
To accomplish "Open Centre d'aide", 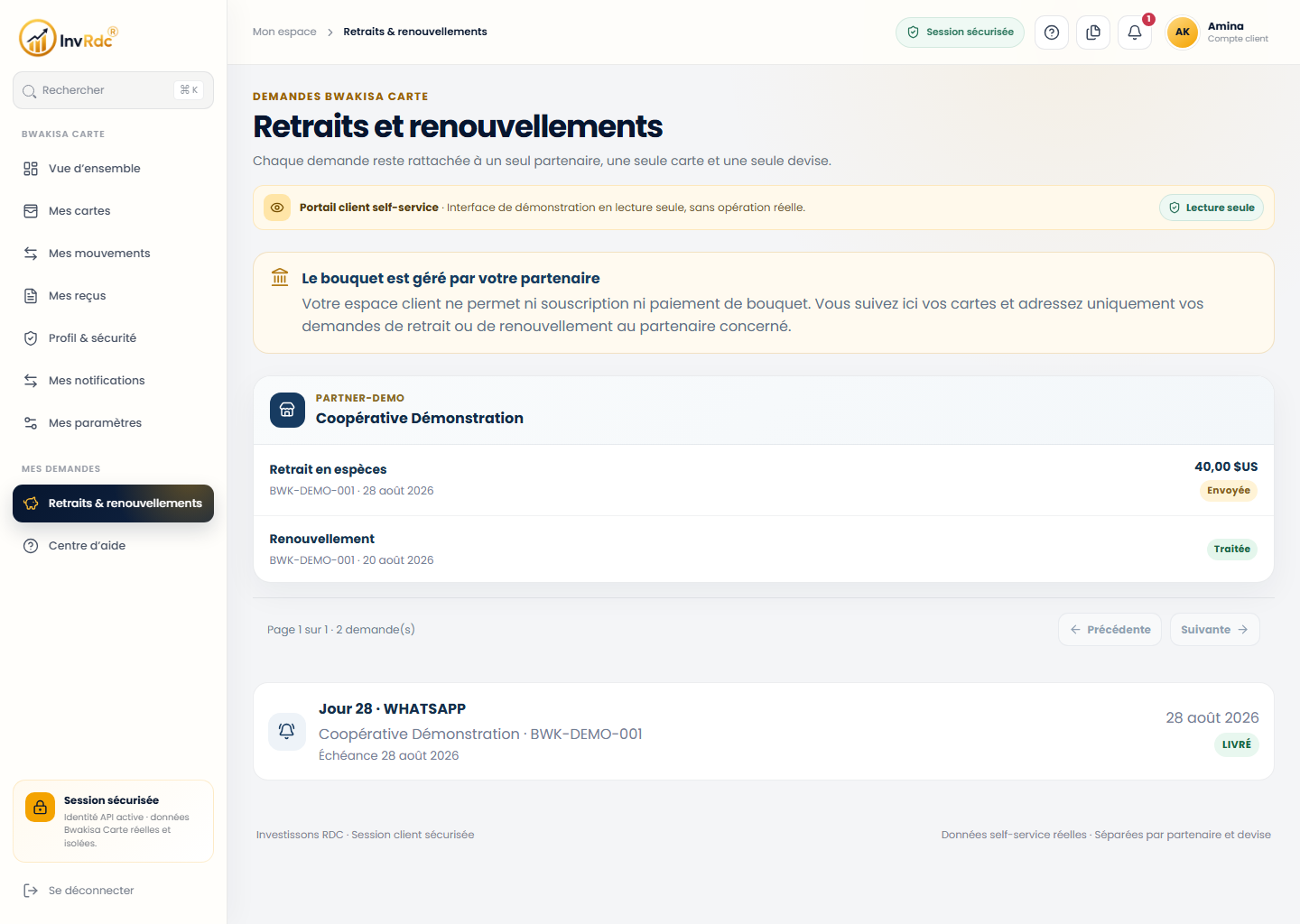I will [x=113, y=546].
